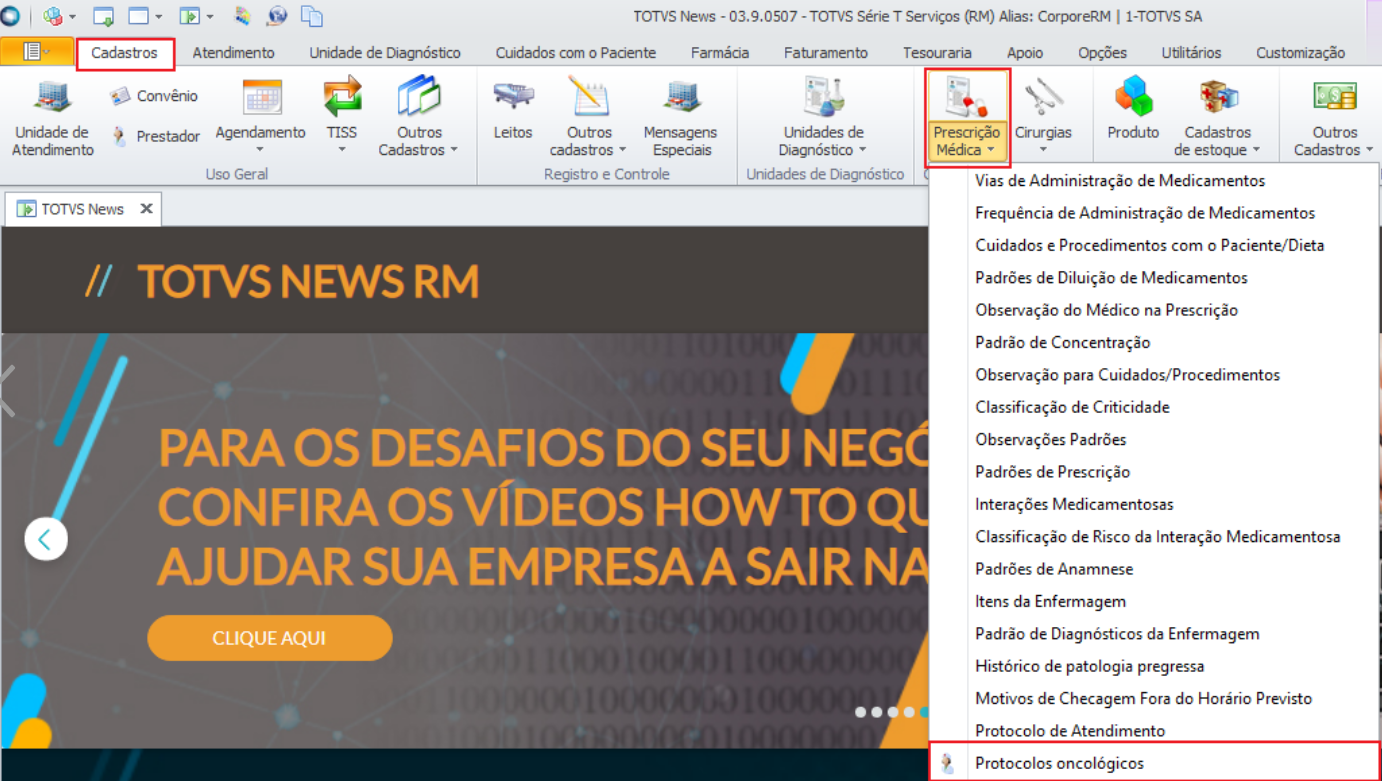This screenshot has width=1382, height=781.
Task: Click the copy pages icon in the quick access bar
Action: (x=312, y=16)
